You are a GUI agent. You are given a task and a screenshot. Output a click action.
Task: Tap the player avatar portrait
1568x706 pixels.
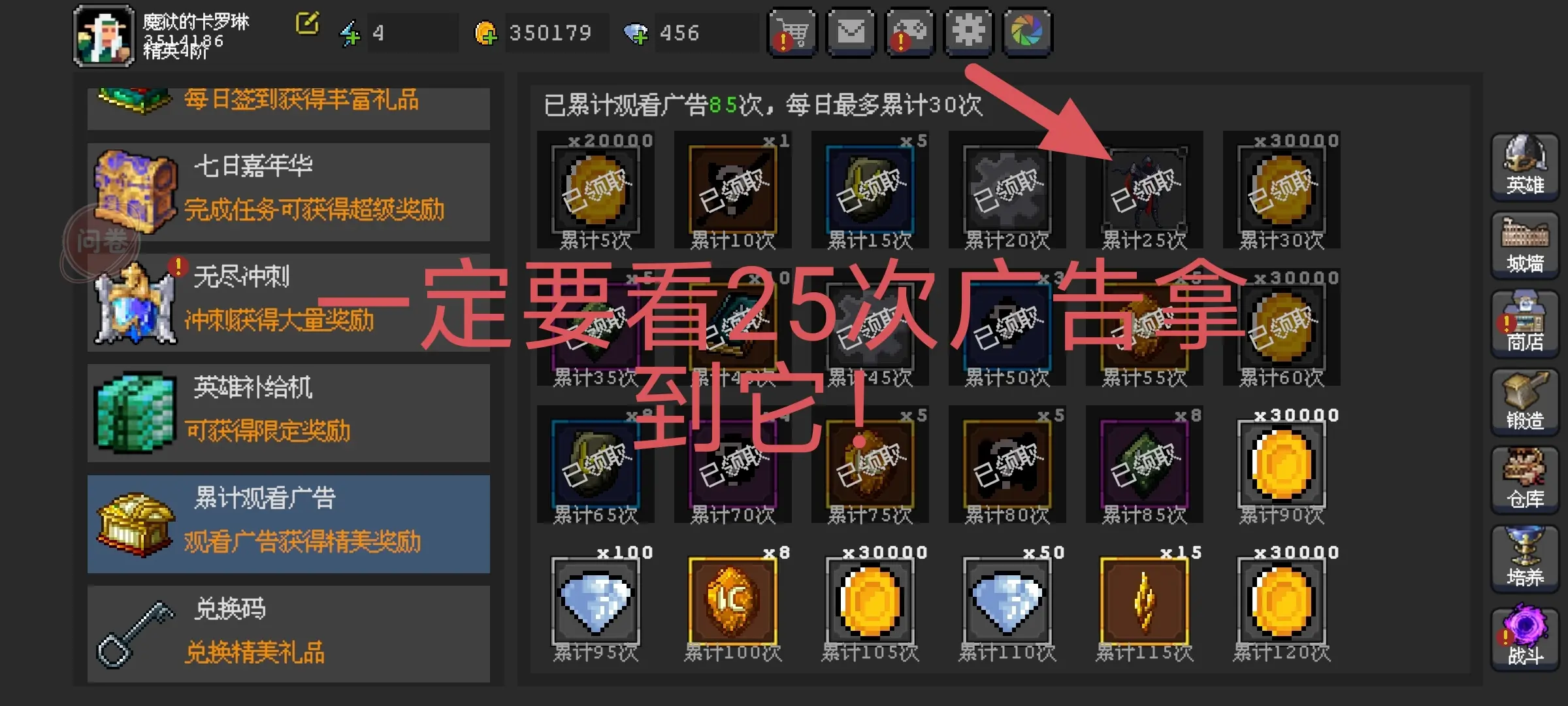coord(104,36)
